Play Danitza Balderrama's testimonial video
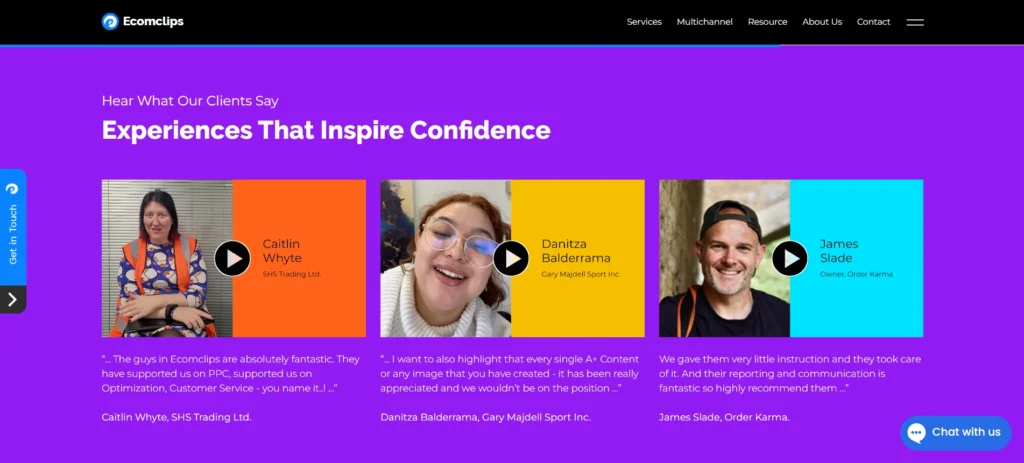This screenshot has width=1024, height=463. click(x=511, y=258)
